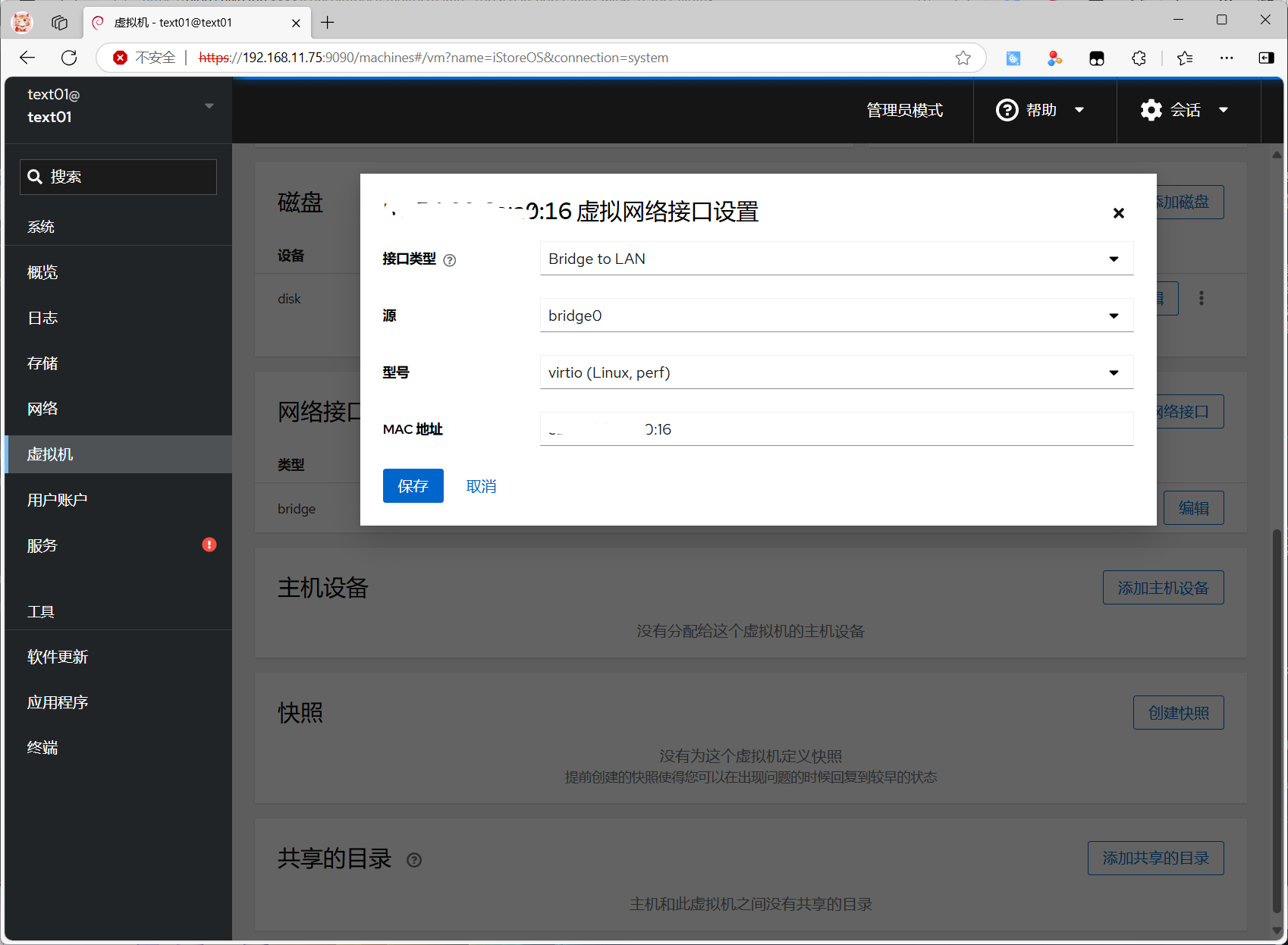Expand the bridge0 source dropdown
The image size is (1288, 945).
click(x=836, y=316)
